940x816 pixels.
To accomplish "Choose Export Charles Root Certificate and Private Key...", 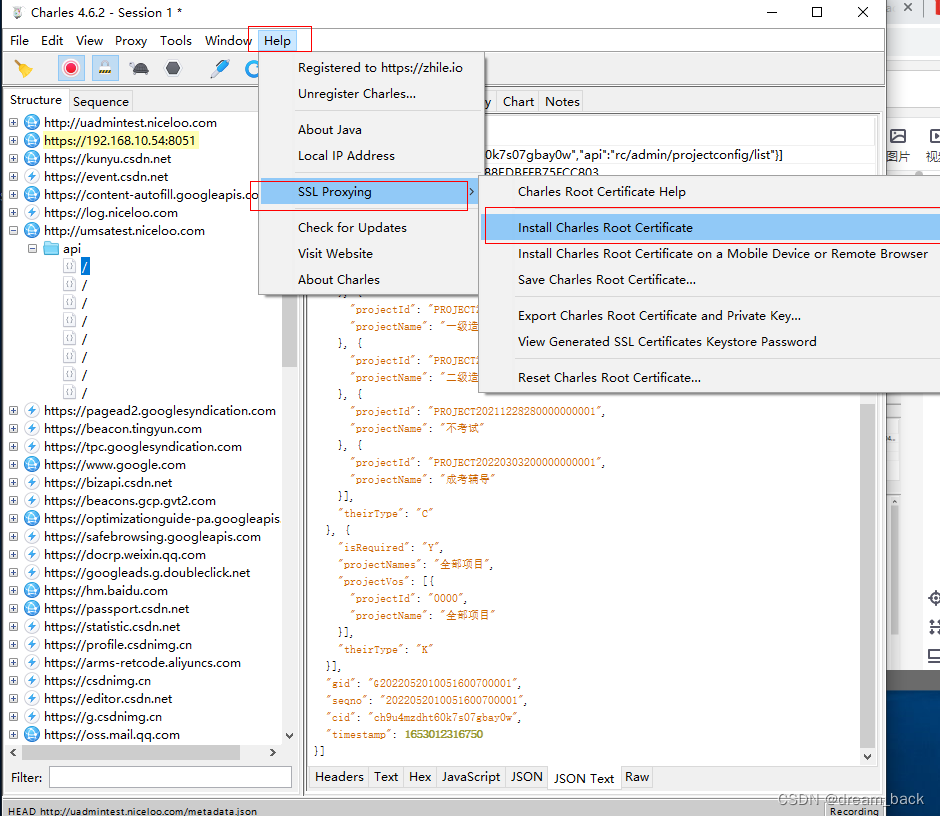I will [659, 315].
